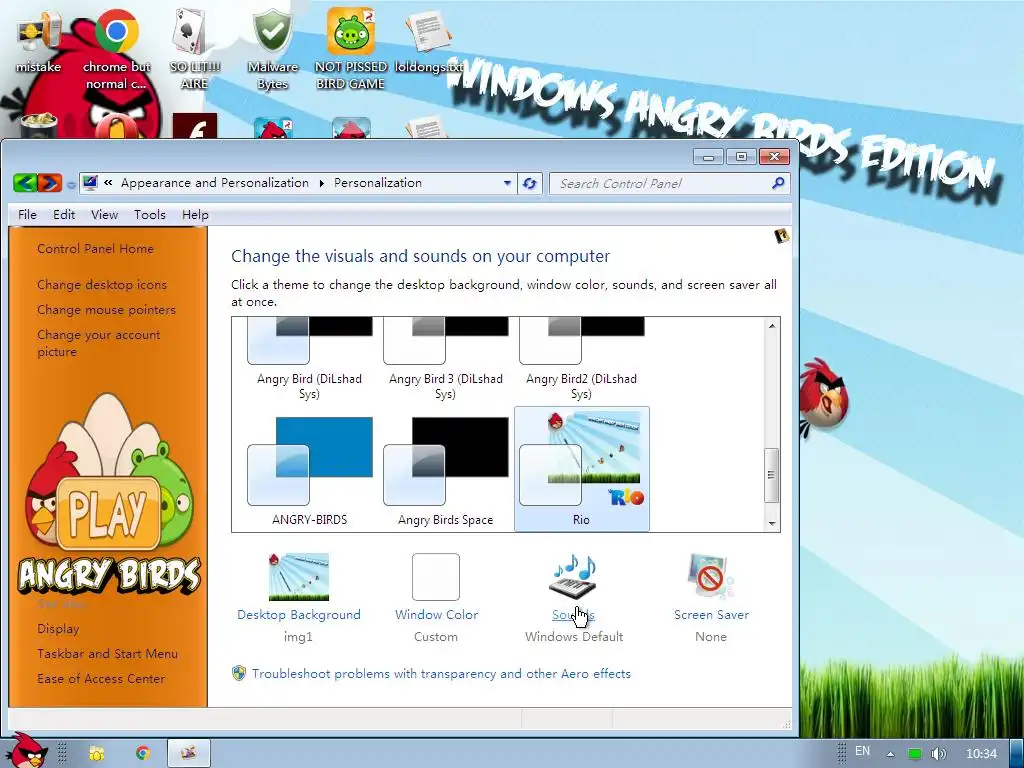Launch 'NOT PISSED BIRD GAME' desktop icon
This screenshot has height=768, width=1024.
click(x=351, y=49)
